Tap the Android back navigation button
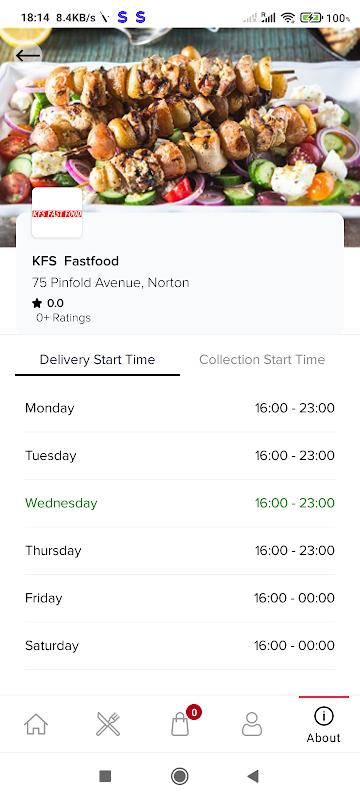The height and width of the screenshot is (800, 360). click(x=253, y=777)
